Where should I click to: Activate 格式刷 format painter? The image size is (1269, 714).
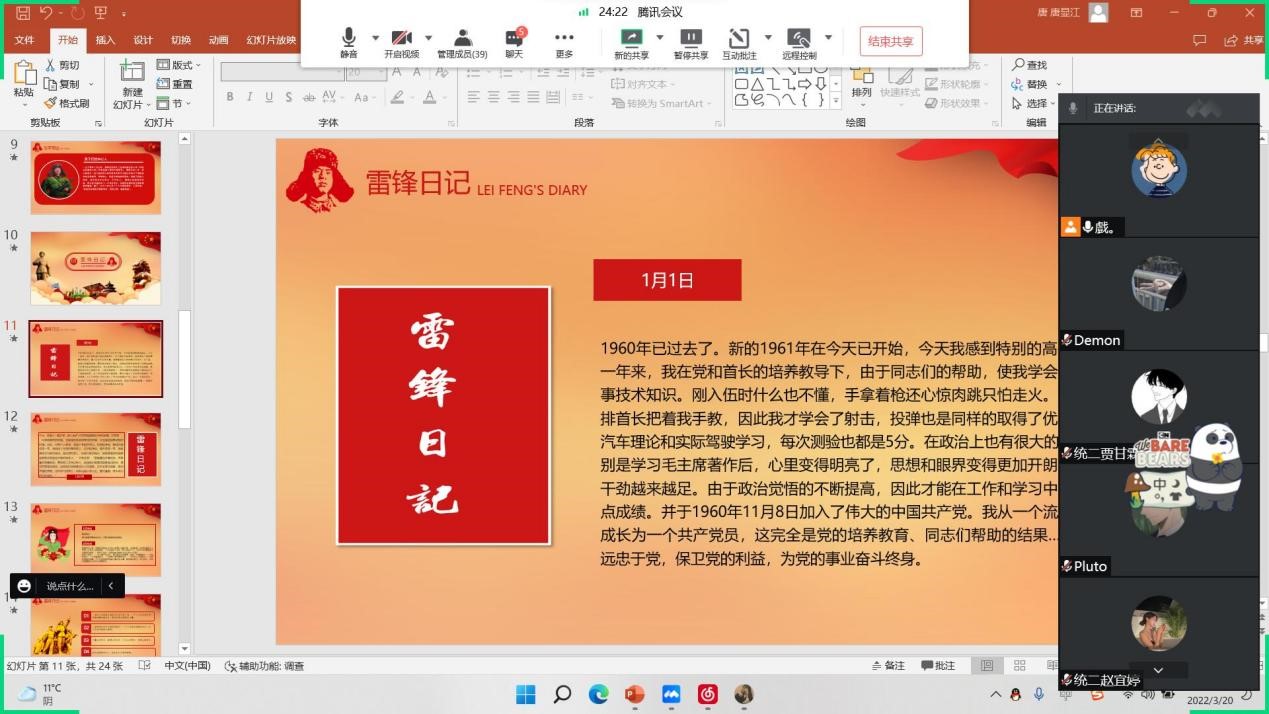point(67,103)
